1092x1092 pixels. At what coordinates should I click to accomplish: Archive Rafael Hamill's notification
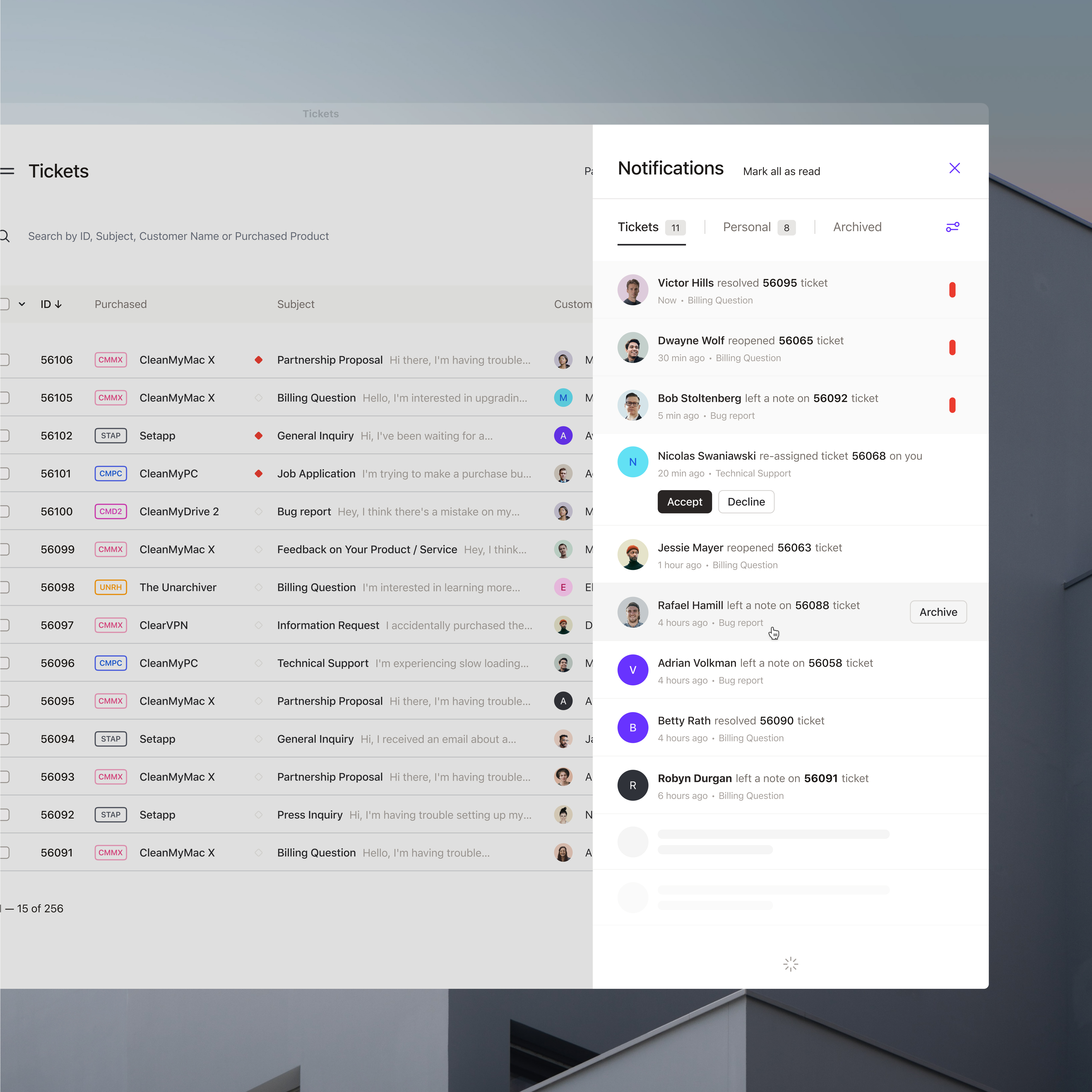click(x=938, y=612)
